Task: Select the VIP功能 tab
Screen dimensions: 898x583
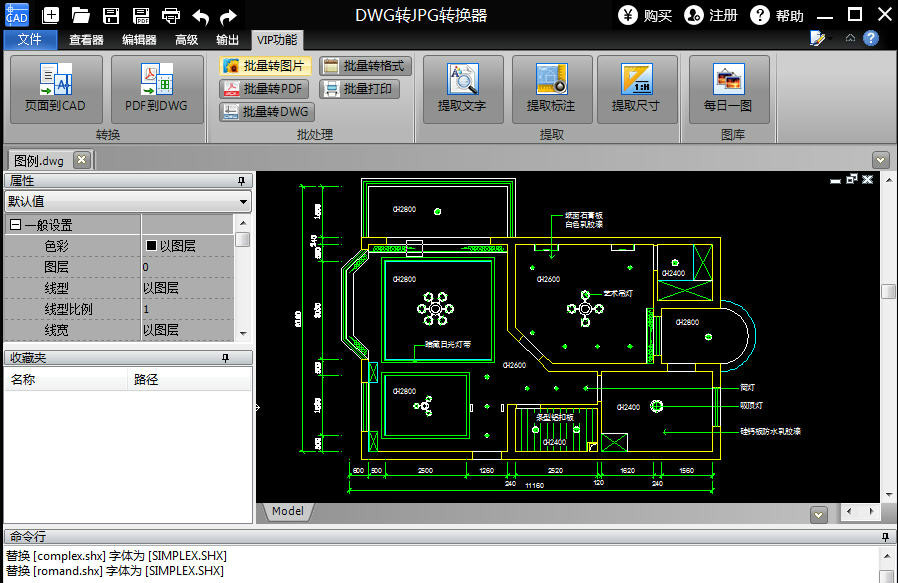Action: pyautogui.click(x=277, y=40)
